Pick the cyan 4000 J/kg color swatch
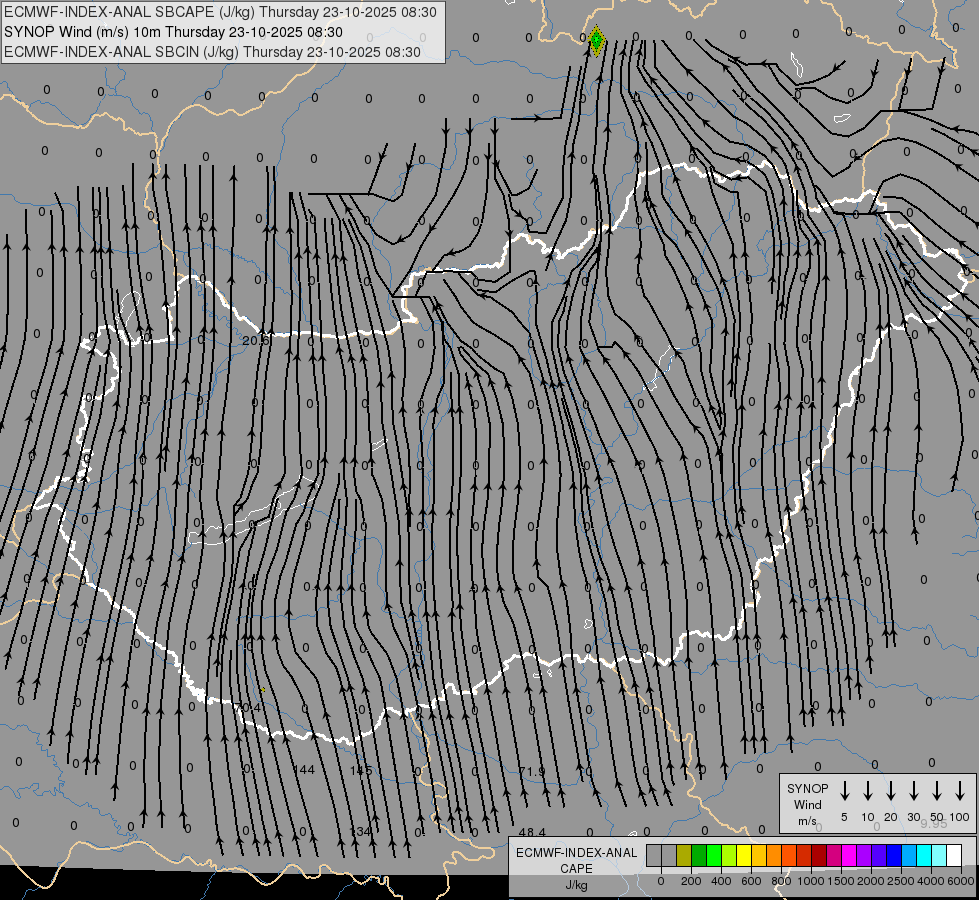Viewport: 979px width, 900px height. [924, 855]
